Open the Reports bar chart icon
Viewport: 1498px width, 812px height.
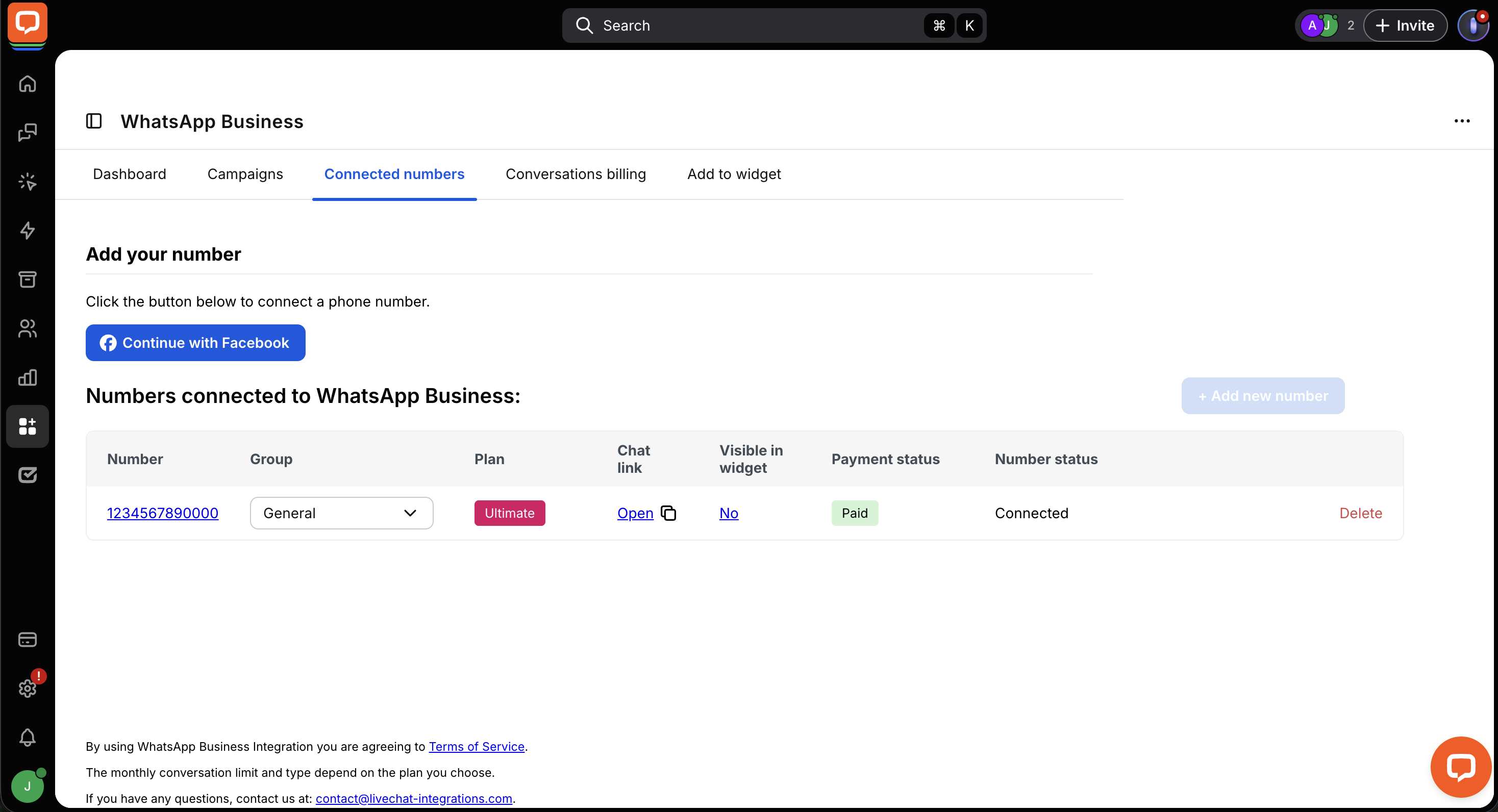click(x=28, y=378)
